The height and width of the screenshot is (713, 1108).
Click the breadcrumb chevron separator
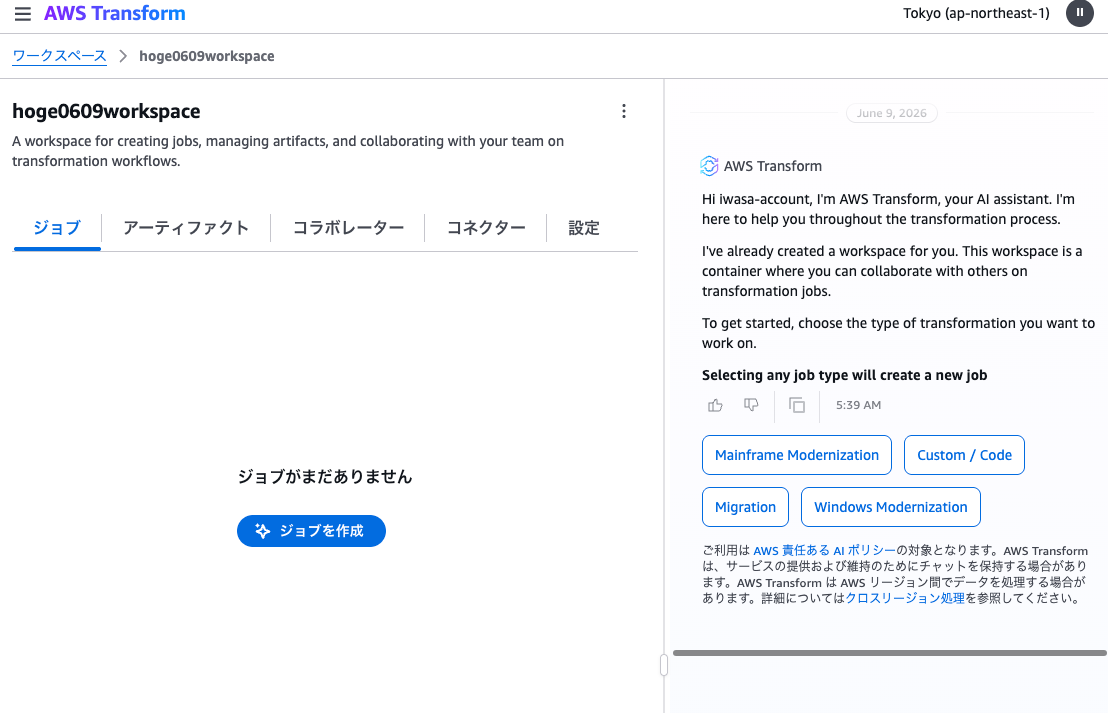(x=123, y=56)
